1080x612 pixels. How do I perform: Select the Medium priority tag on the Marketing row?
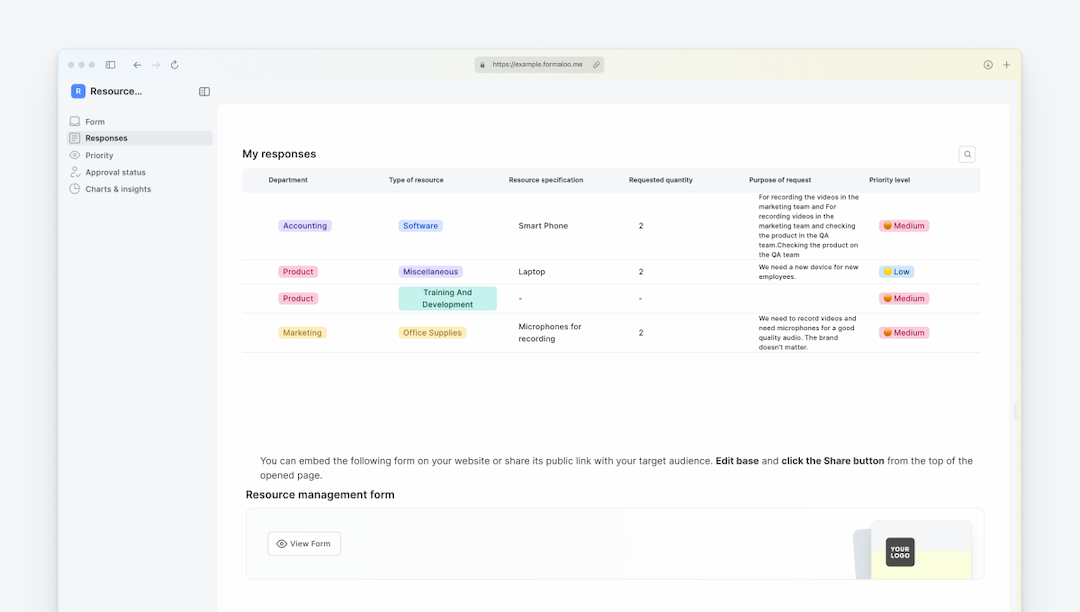pyautogui.click(x=904, y=332)
